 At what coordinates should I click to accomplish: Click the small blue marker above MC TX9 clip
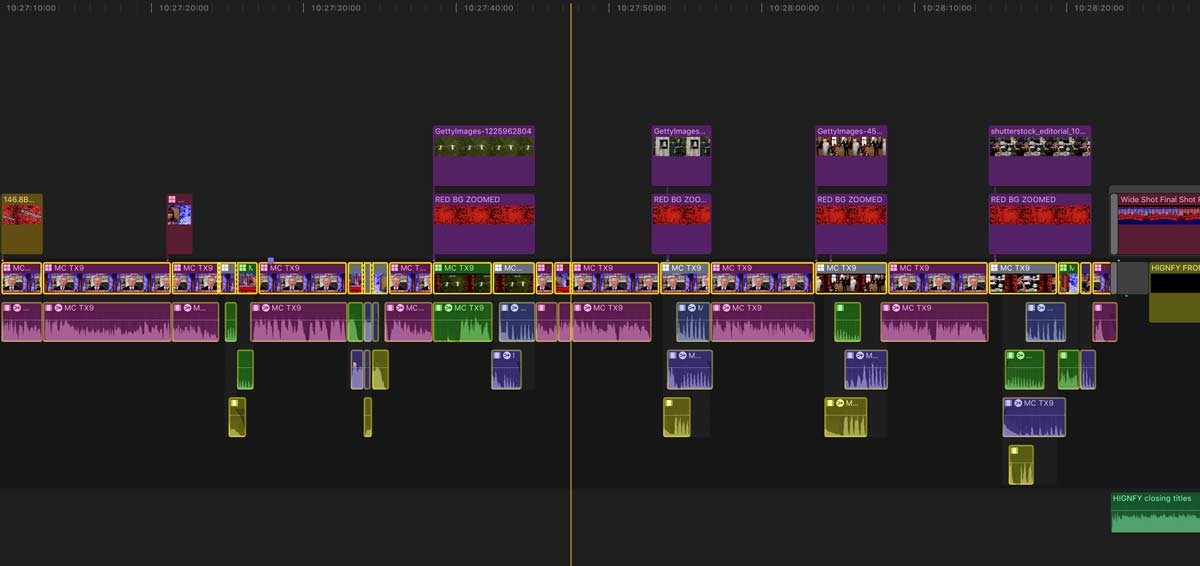coord(271,259)
